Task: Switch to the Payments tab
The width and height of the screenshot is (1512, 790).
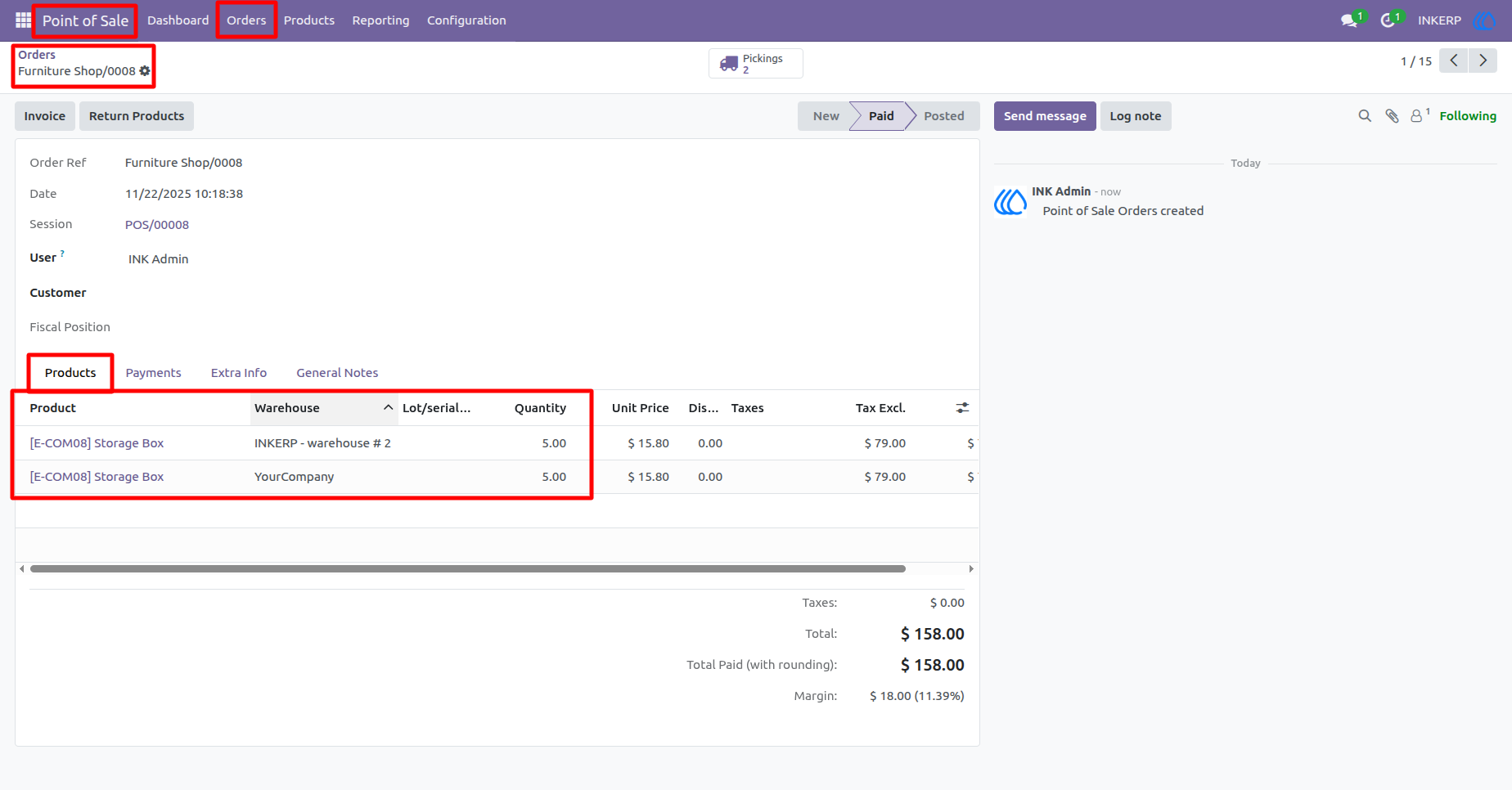Action: pyautogui.click(x=153, y=373)
